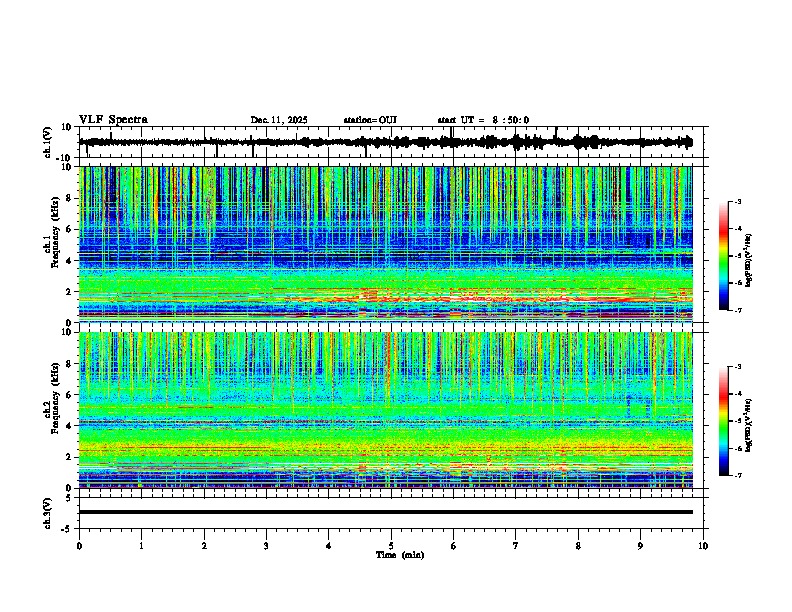Click tick label "8" on the Time axis

[x=578, y=546]
